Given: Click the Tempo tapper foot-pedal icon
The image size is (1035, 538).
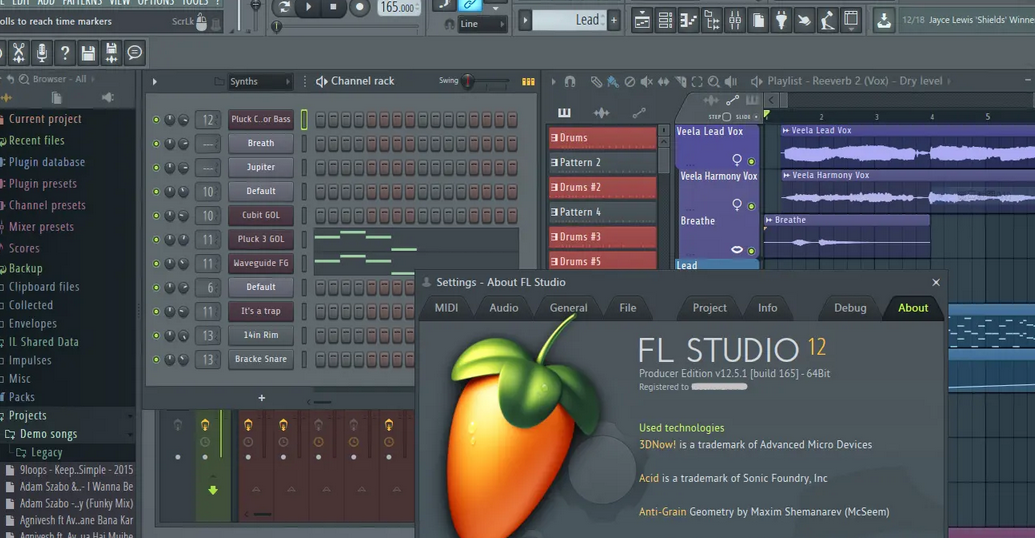Looking at the screenshot, I should click(x=828, y=20).
